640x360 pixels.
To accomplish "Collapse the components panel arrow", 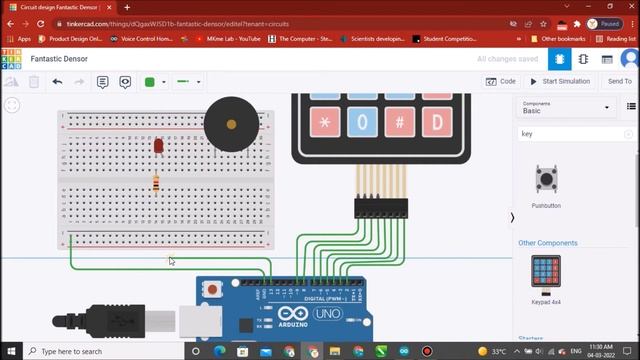I will point(512,218).
